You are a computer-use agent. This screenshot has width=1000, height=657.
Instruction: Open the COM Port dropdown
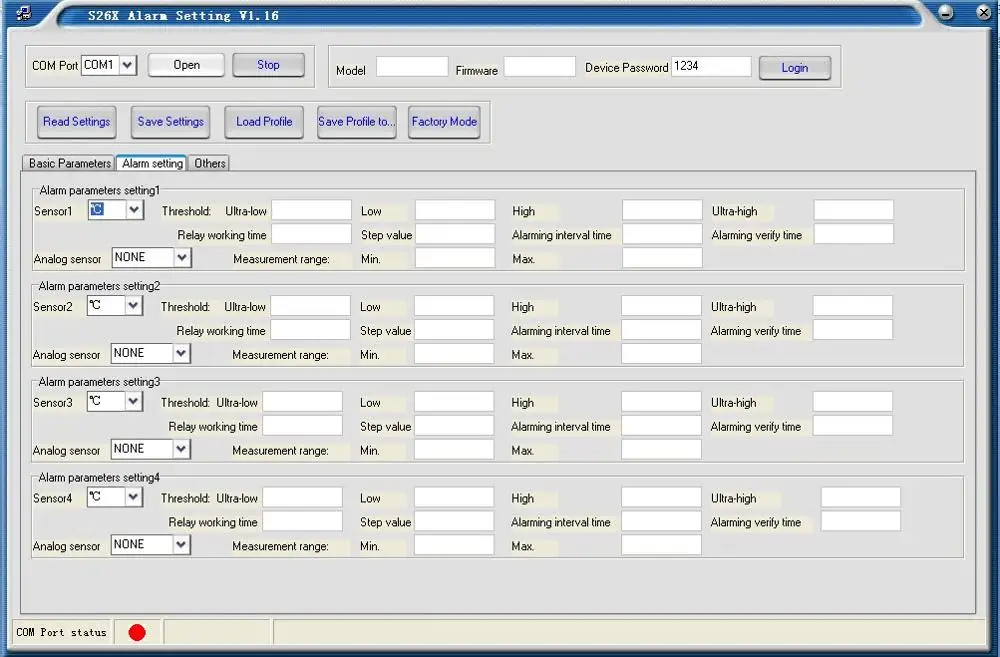(127, 65)
